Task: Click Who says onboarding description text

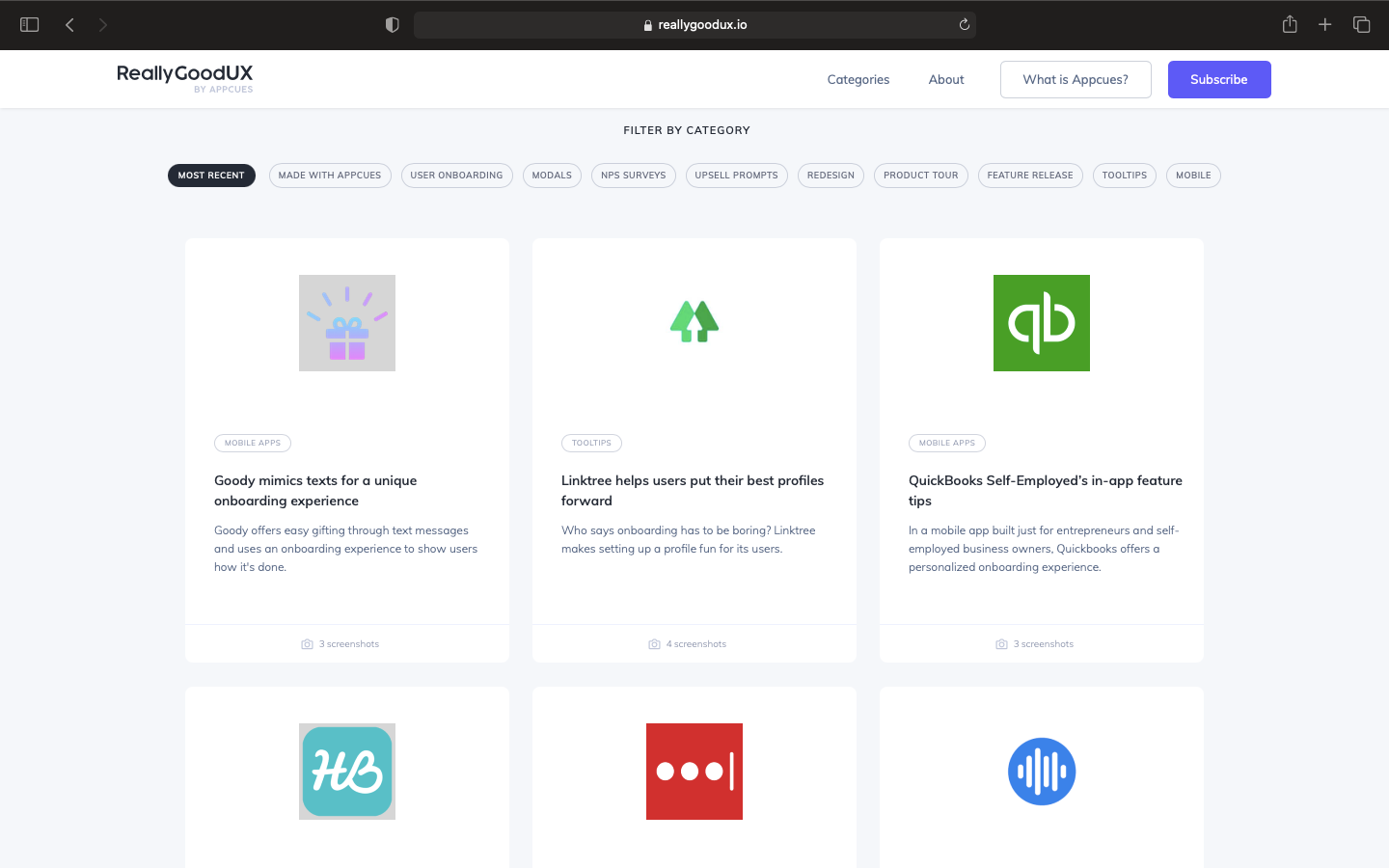Action: coord(689,540)
